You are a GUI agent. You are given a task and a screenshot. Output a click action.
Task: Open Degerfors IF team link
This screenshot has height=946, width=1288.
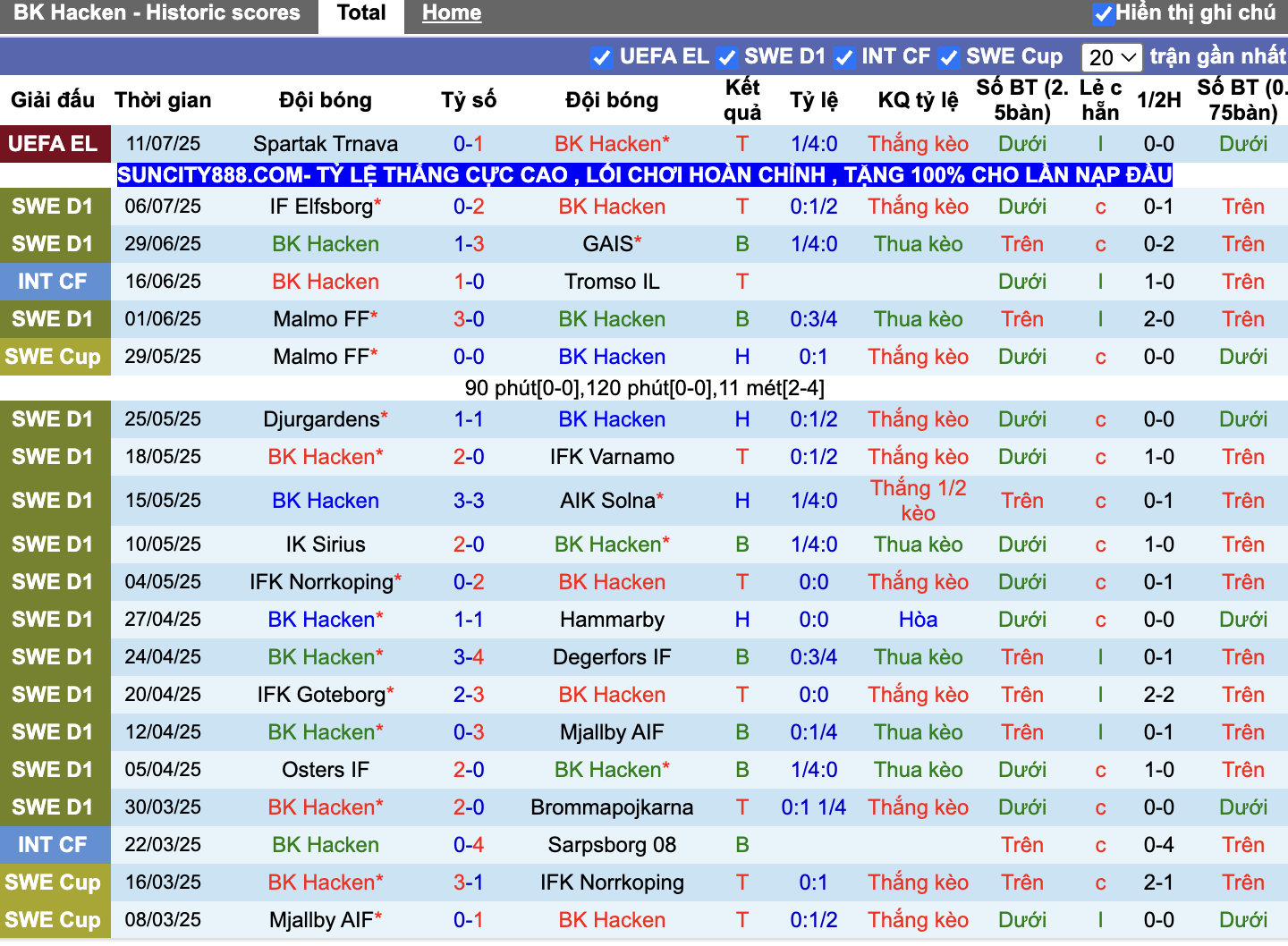point(612,657)
